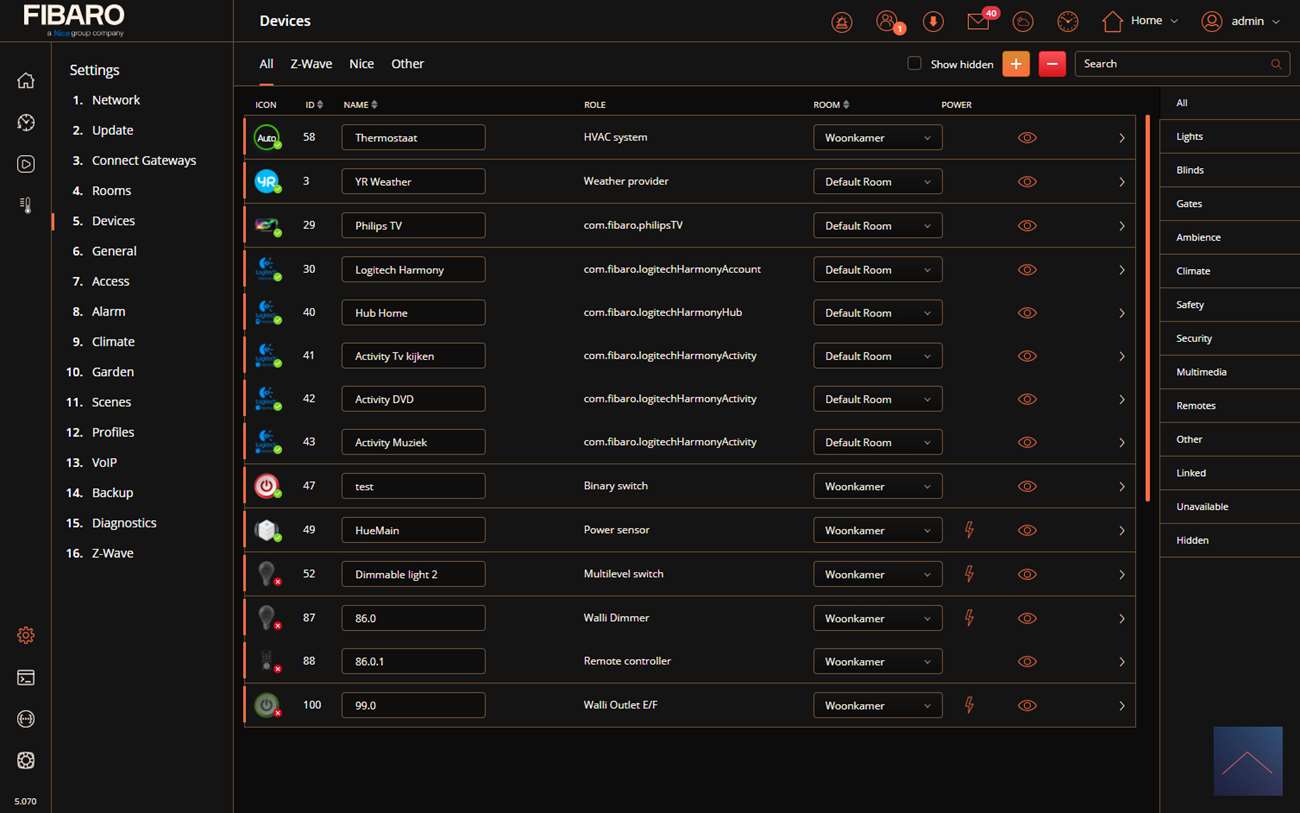Viewport: 1300px width, 813px height.
Task: Open the clock icon in top bar
Action: [1067, 21]
